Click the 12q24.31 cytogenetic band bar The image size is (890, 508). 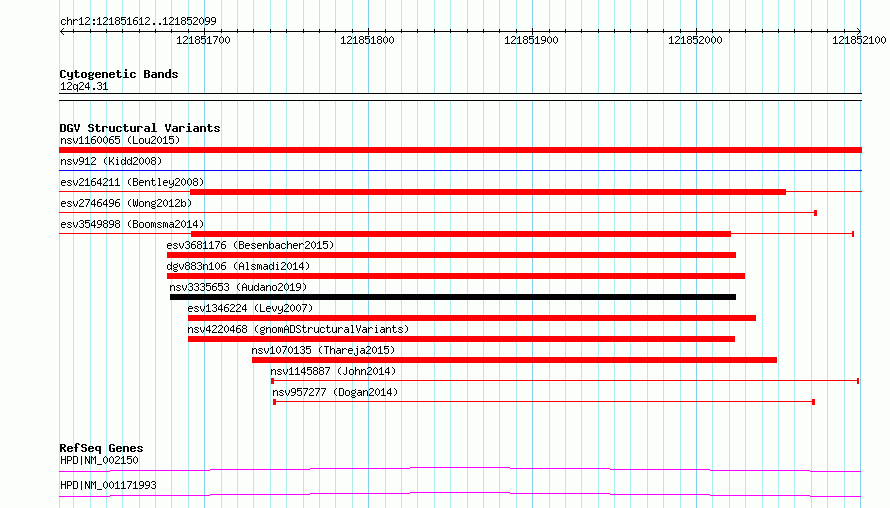pos(460,97)
